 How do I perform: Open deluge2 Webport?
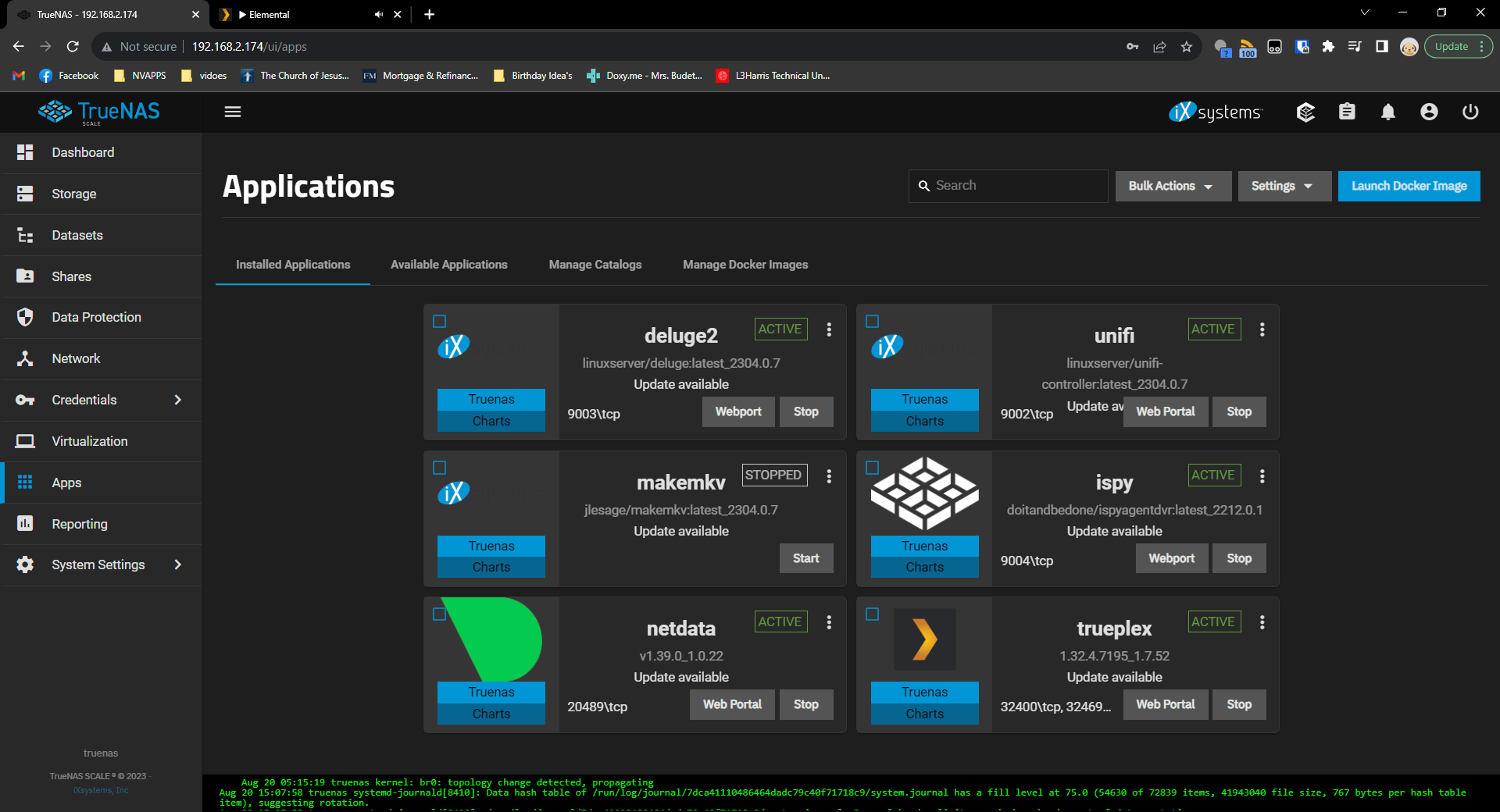click(x=738, y=411)
